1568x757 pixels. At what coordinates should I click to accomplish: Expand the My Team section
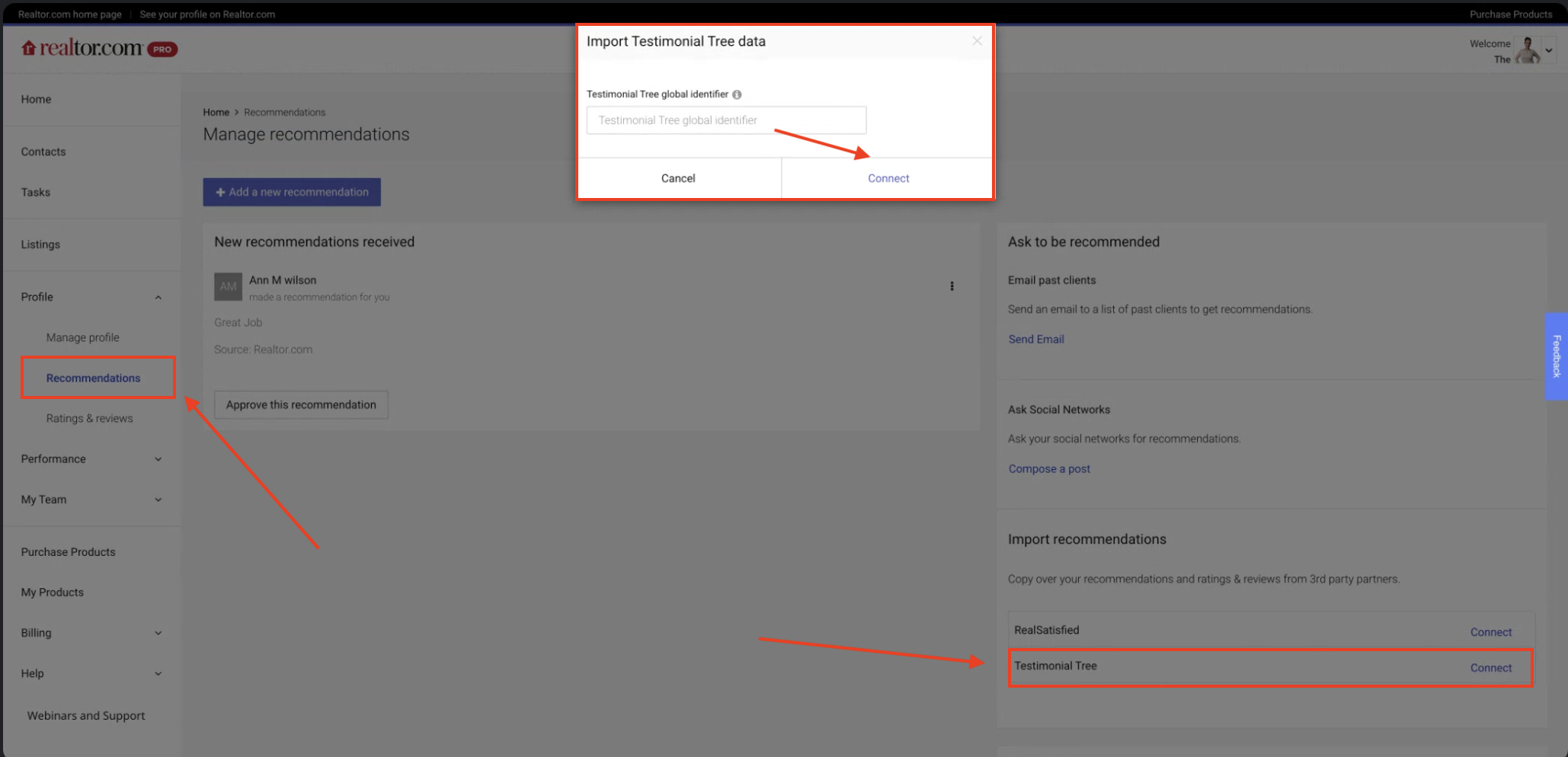click(158, 500)
